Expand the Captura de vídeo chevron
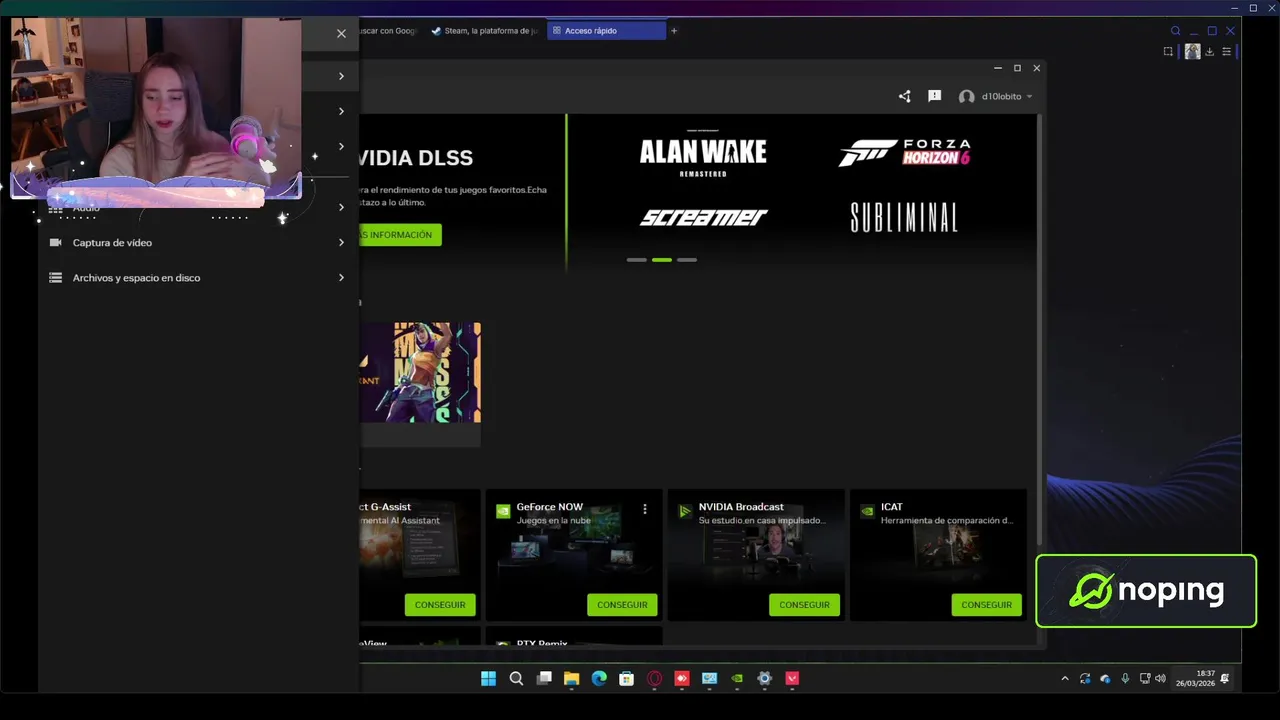 tap(341, 243)
